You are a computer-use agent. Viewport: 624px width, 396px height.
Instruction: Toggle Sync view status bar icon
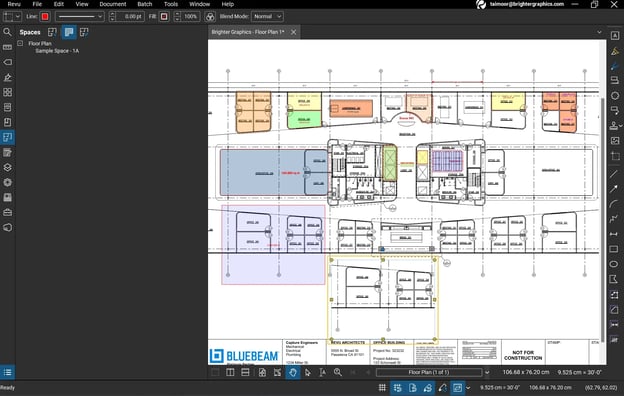coord(457,388)
